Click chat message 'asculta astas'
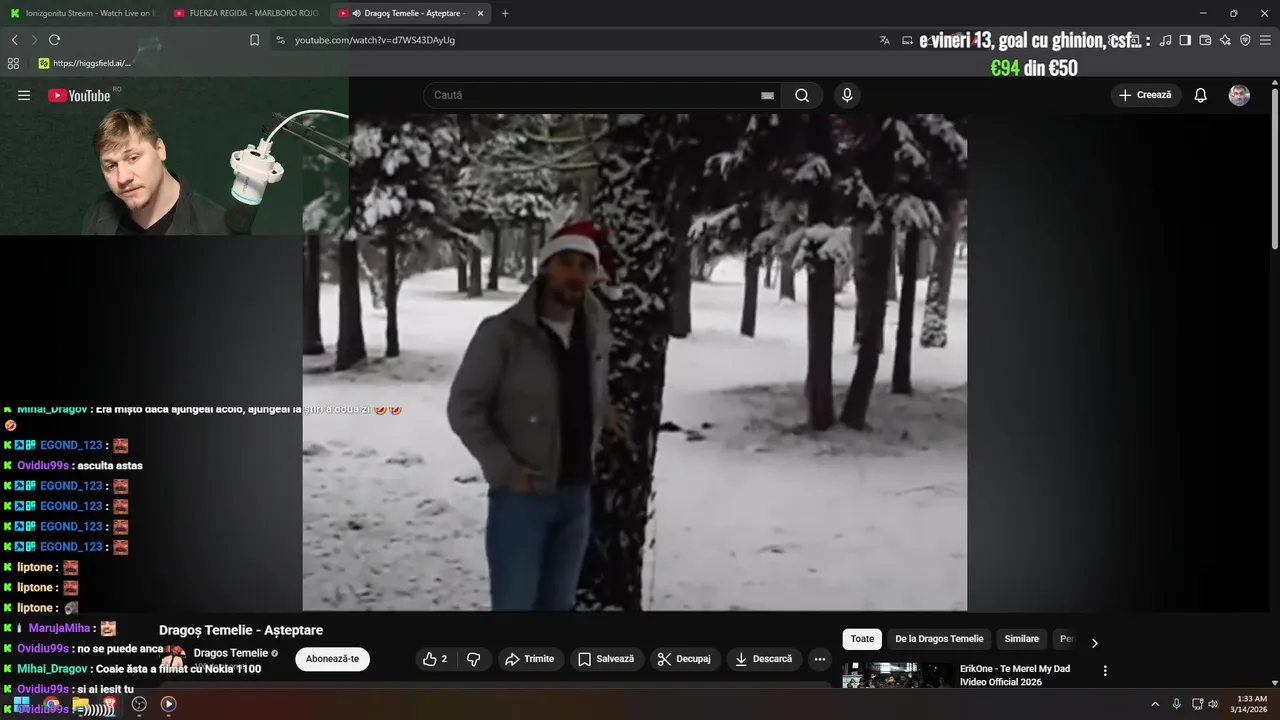Image resolution: width=1280 pixels, height=720 pixels. pyautogui.click(x=110, y=466)
